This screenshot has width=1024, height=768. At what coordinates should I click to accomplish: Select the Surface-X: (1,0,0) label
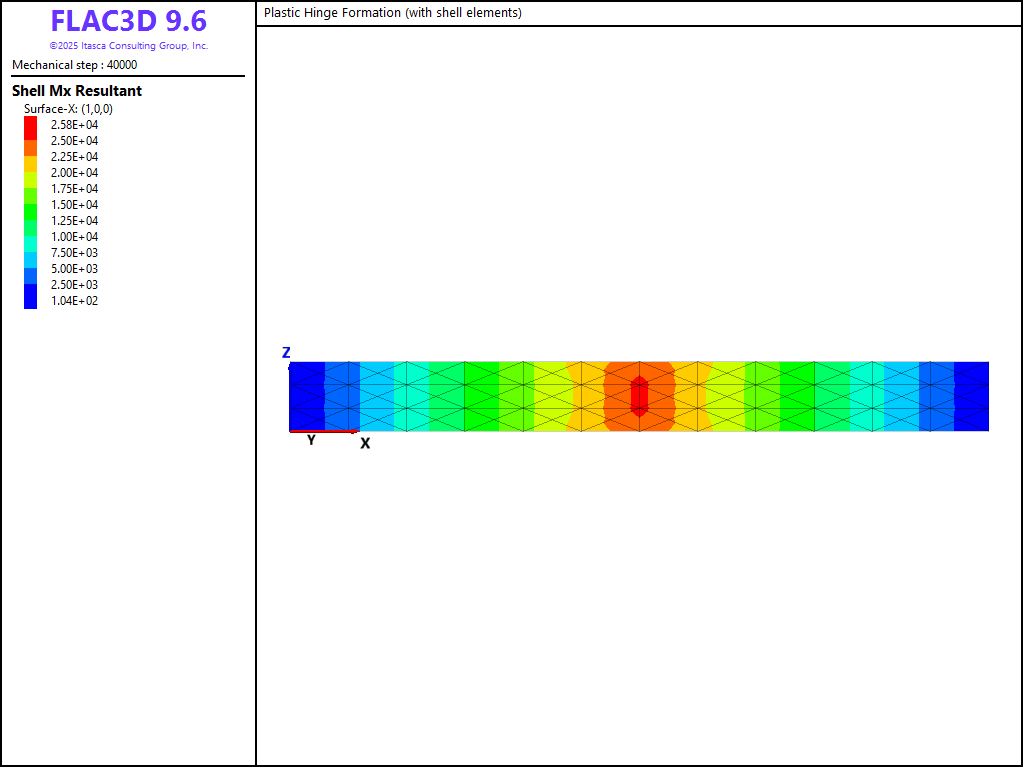(x=68, y=109)
